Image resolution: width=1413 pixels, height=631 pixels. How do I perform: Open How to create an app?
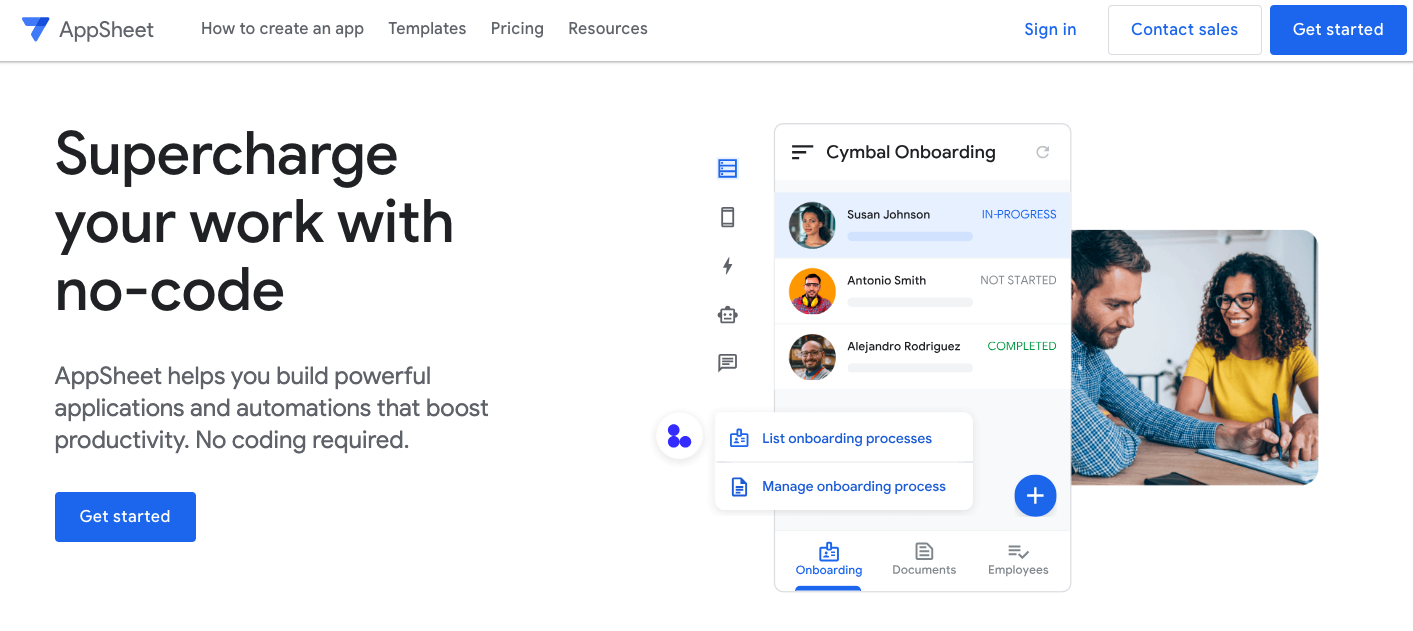282,29
